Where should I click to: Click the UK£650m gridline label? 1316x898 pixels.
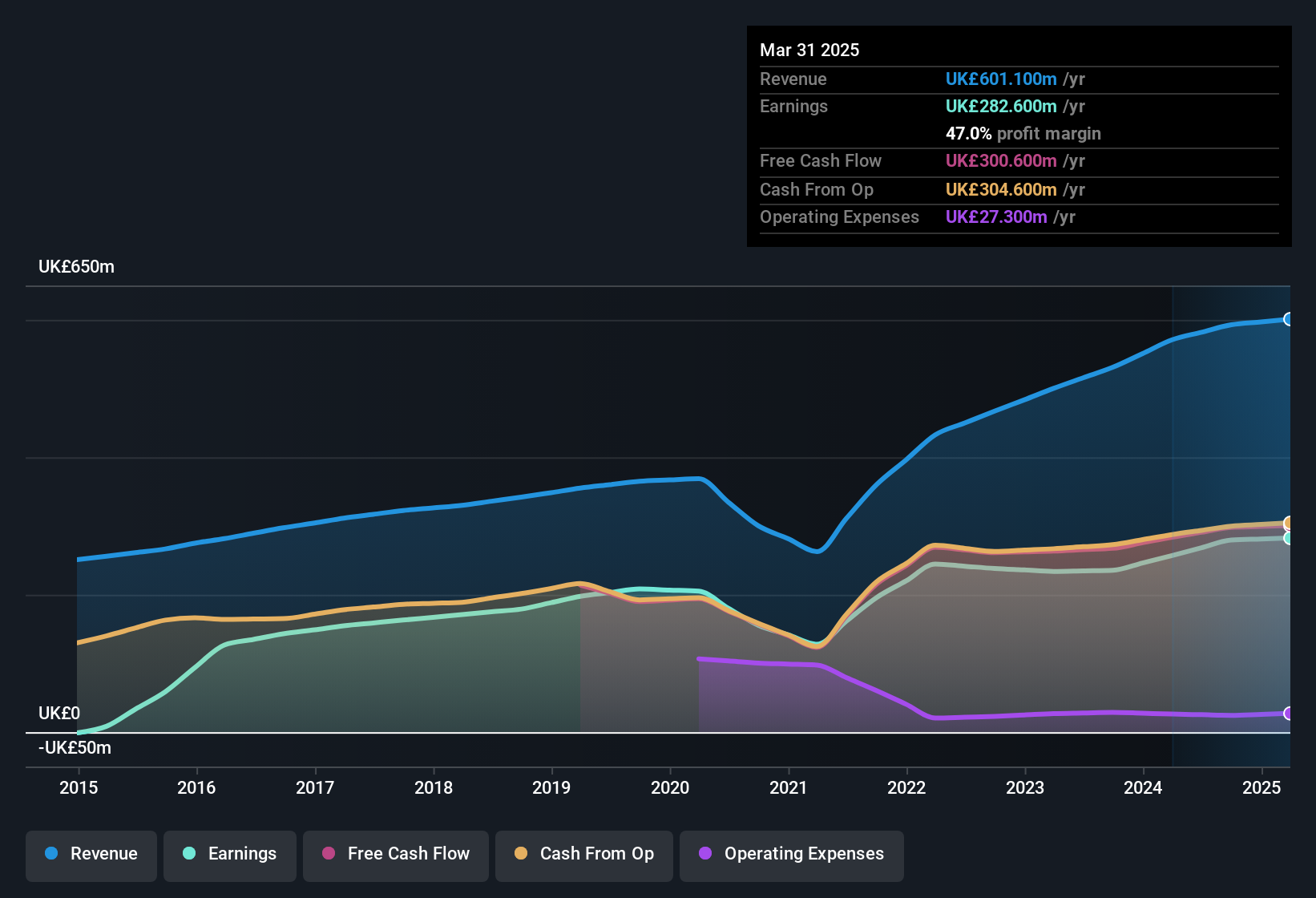tap(76, 266)
